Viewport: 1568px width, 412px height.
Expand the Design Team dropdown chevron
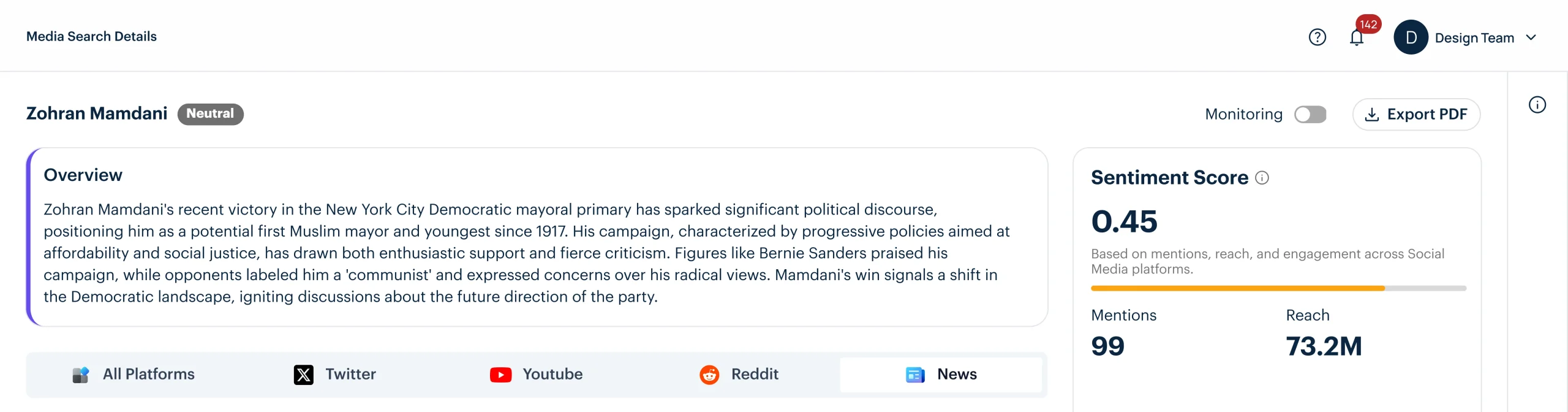(1531, 37)
